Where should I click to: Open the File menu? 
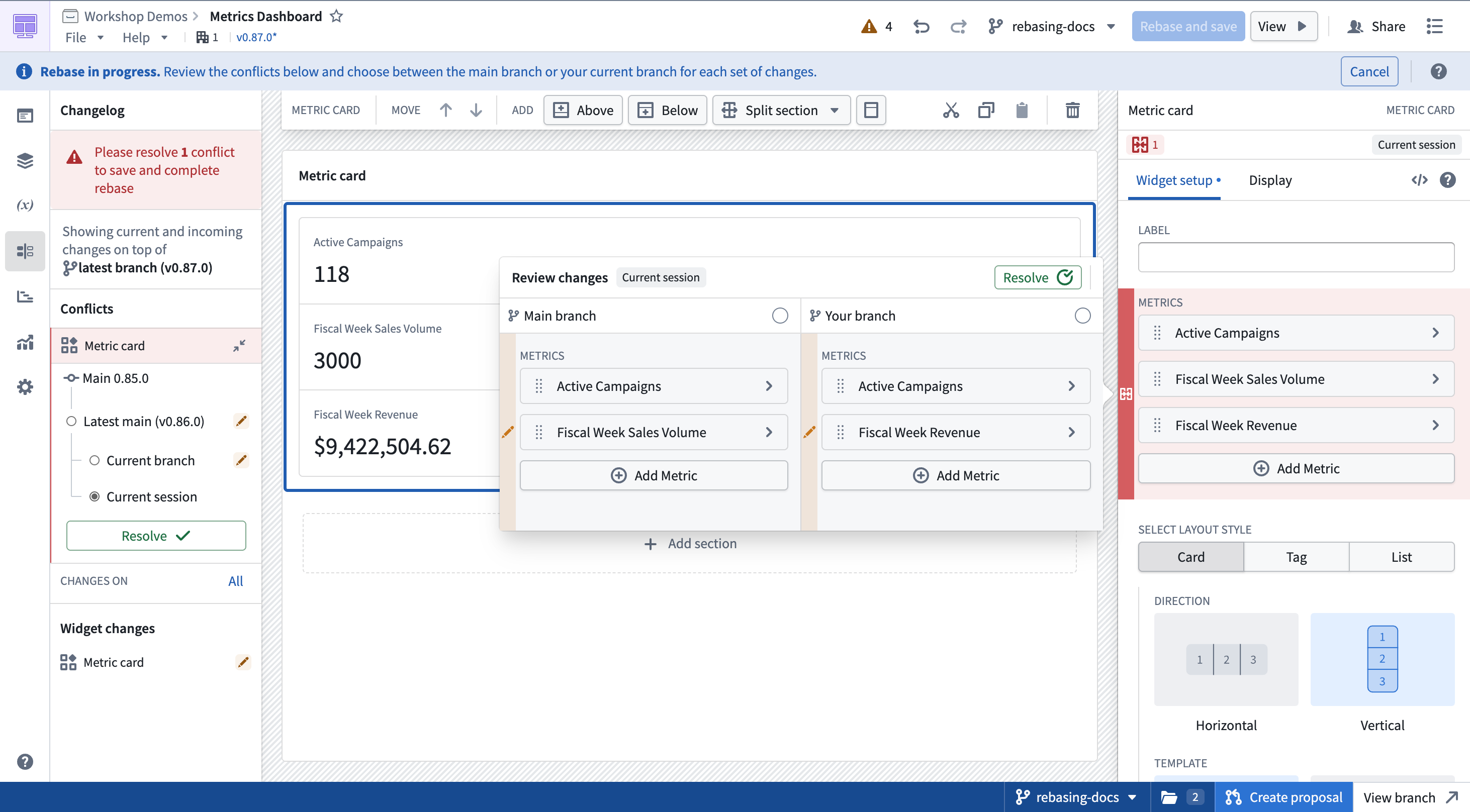tap(84, 38)
